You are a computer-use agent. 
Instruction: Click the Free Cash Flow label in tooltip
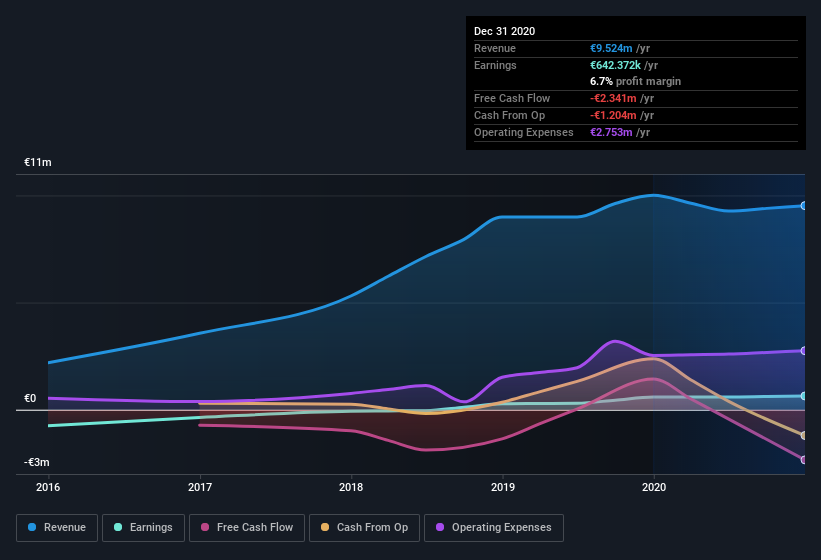pos(512,98)
